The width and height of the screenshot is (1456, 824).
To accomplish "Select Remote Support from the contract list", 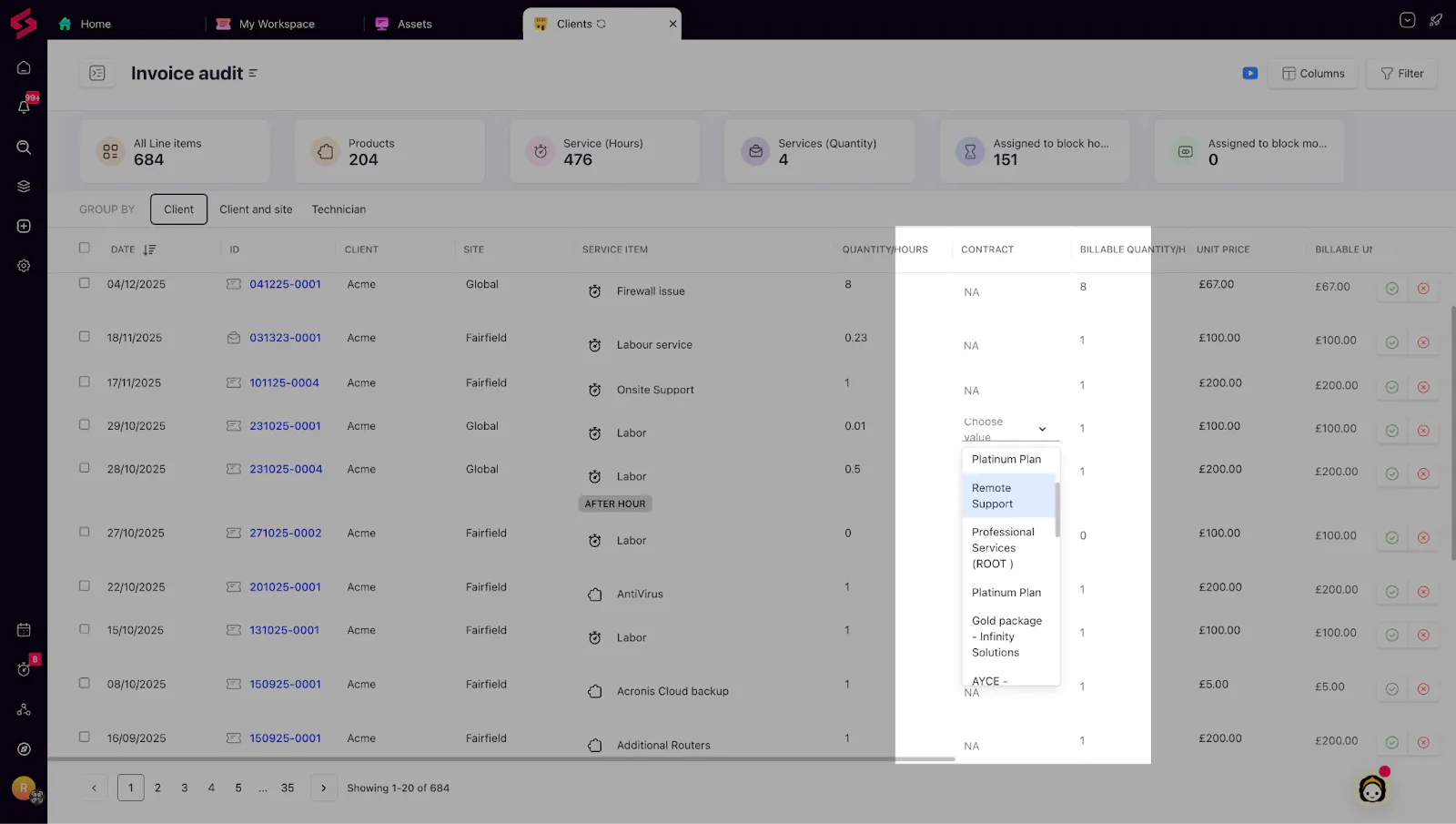I will click(1008, 495).
